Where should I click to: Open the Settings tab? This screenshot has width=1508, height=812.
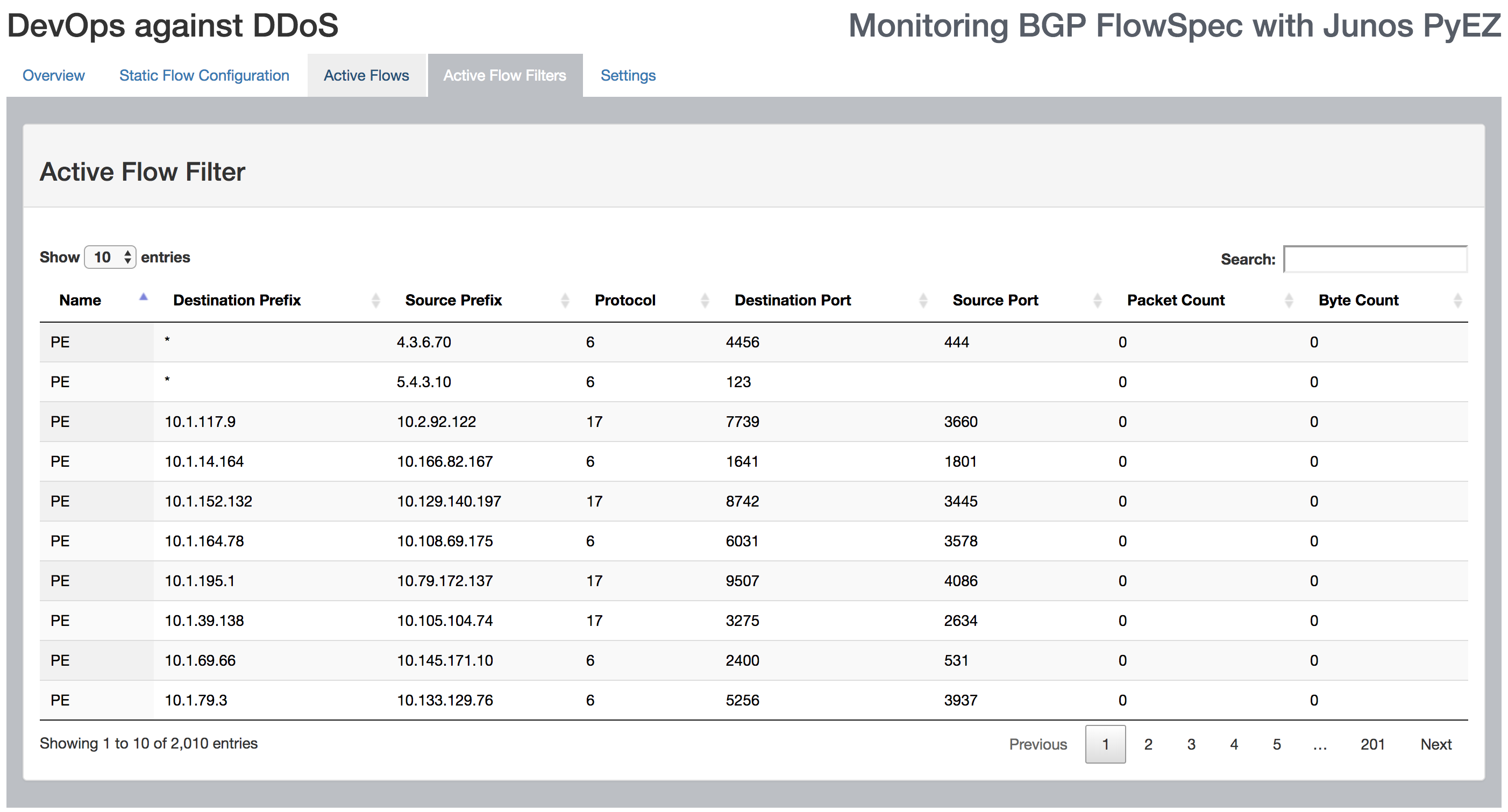coord(628,75)
